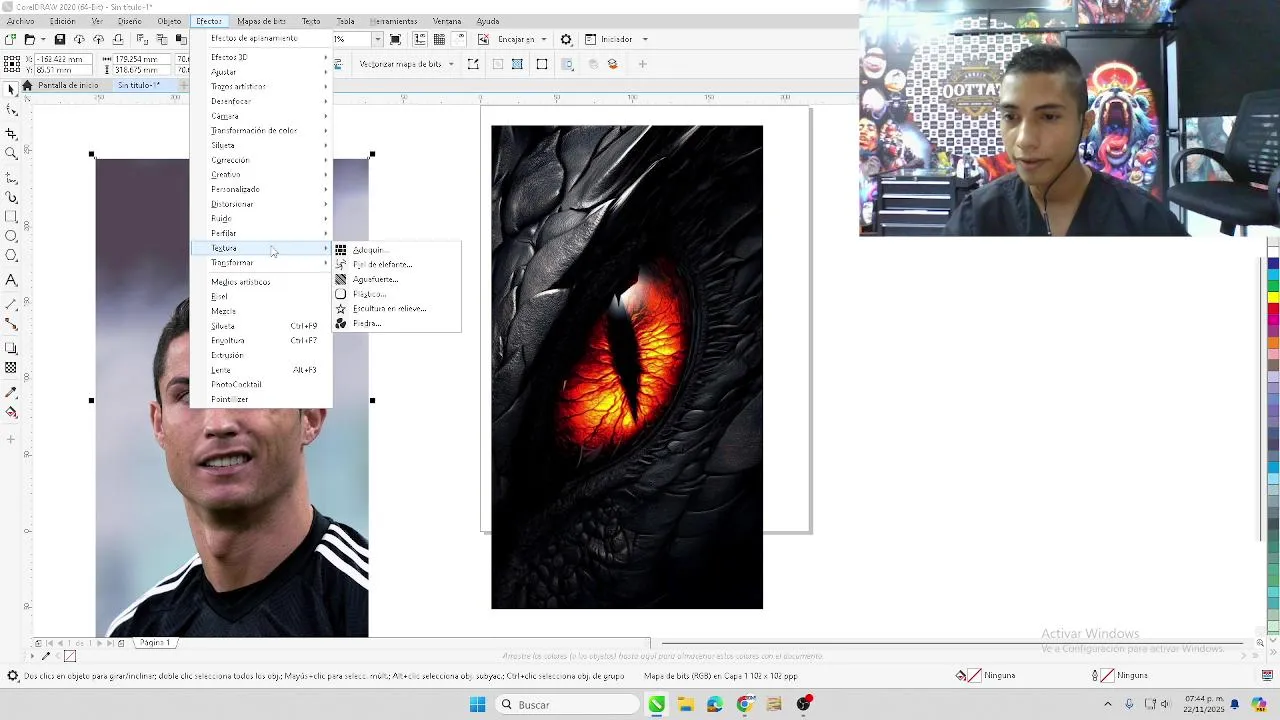
Task: Click the Home icon beside Pantalla de inicio
Action: click(27, 85)
